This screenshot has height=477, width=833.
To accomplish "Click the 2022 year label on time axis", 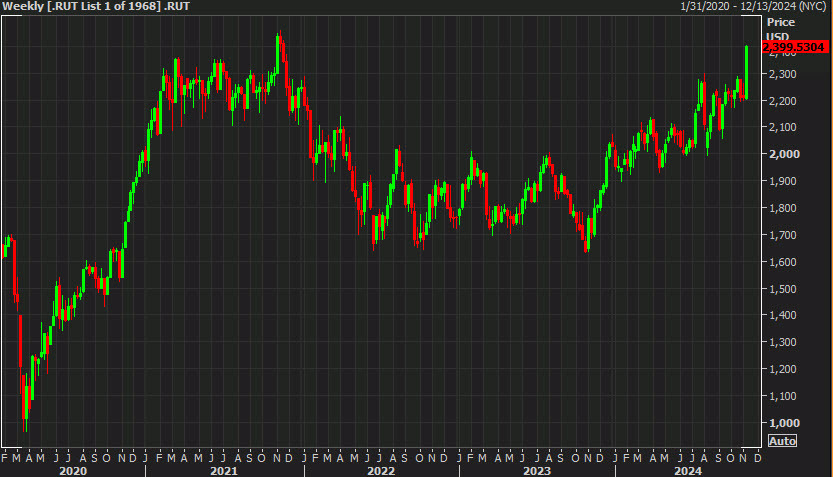I will [x=381, y=471].
